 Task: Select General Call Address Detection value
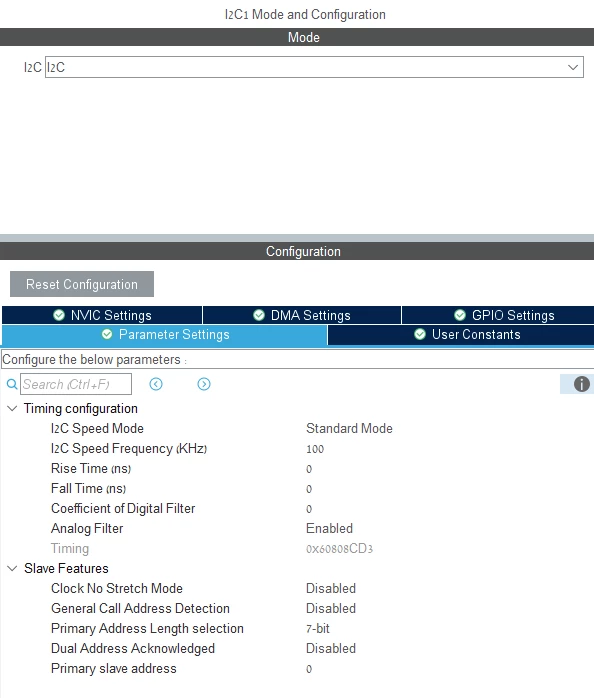(x=331, y=609)
